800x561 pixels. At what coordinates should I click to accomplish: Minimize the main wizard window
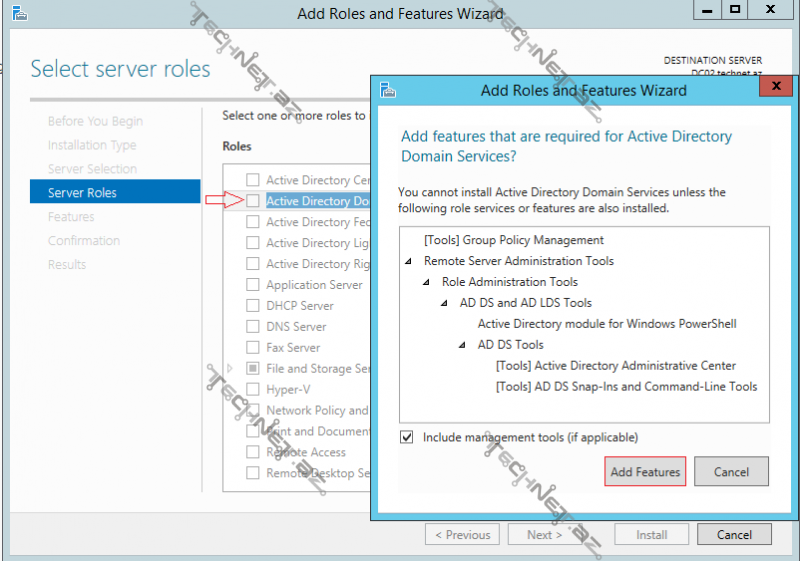click(706, 10)
